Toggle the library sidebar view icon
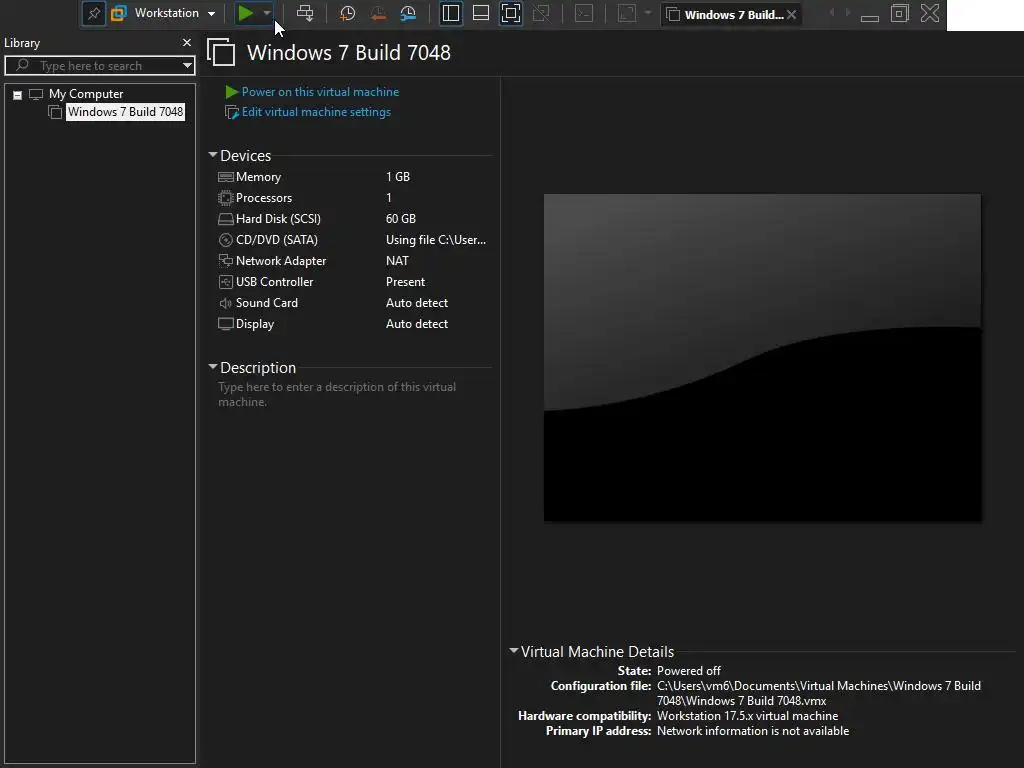The width and height of the screenshot is (1024, 768). pyautogui.click(x=451, y=13)
